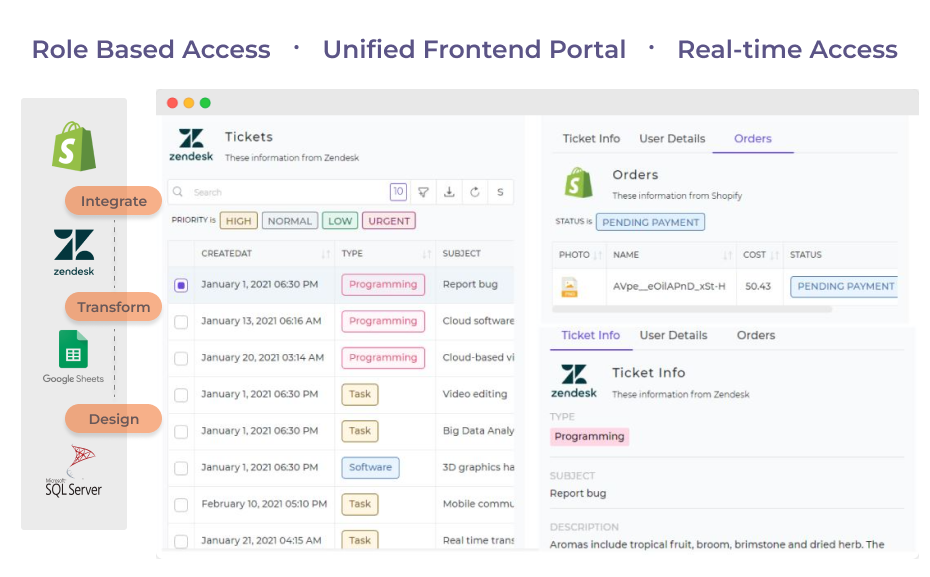
Task: Click the Google Sheets icon in sidebar
Action: click(73, 351)
